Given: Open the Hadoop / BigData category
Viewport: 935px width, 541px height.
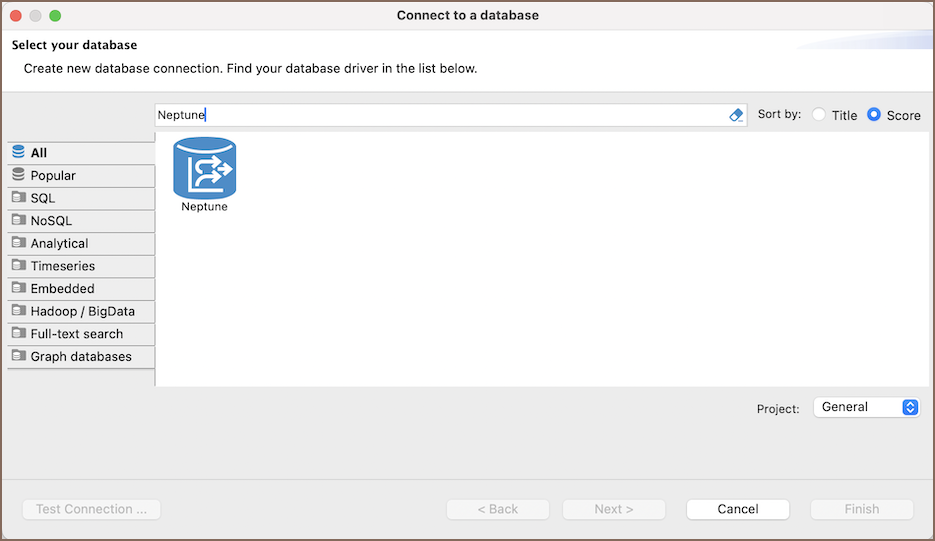Looking at the screenshot, I should [x=82, y=311].
